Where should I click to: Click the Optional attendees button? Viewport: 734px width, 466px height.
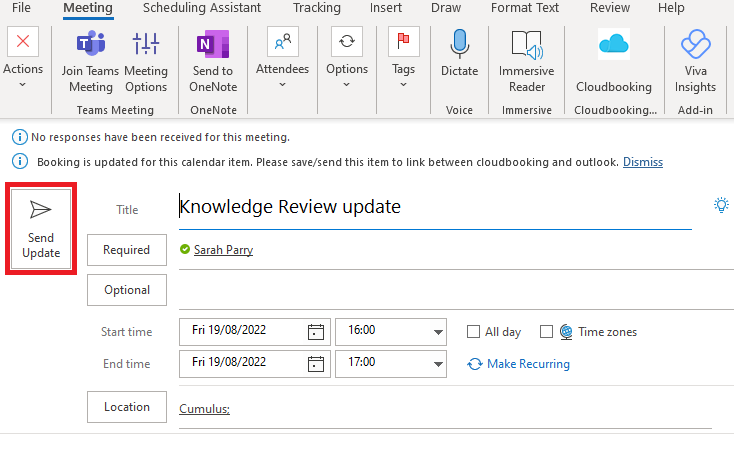click(x=127, y=290)
